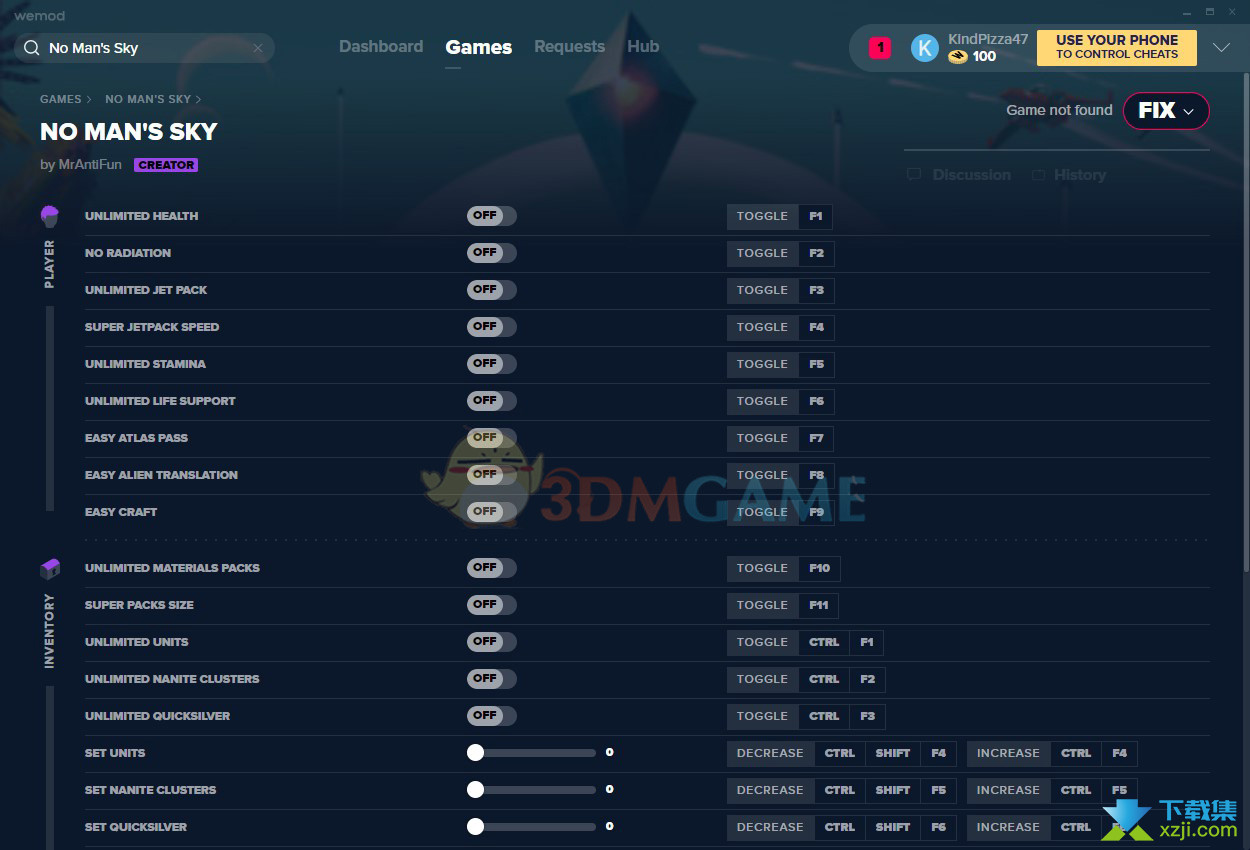1250x850 pixels.
Task: Enable Unlimited Jet Pack cheat
Action: coord(492,290)
